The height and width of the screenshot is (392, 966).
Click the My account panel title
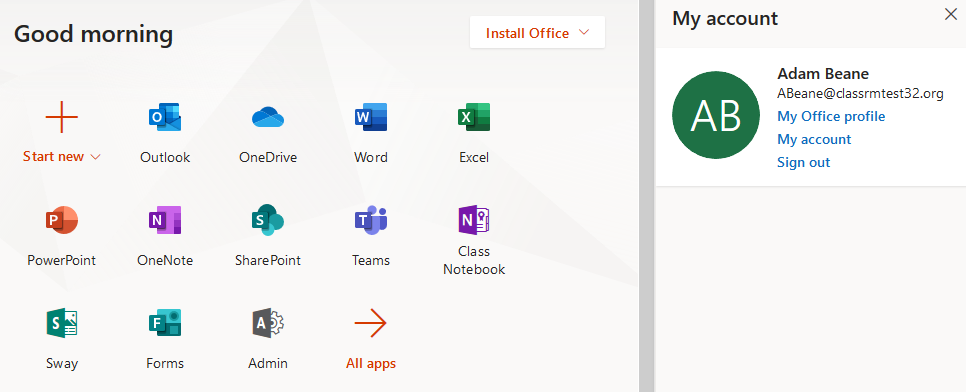coord(725,18)
